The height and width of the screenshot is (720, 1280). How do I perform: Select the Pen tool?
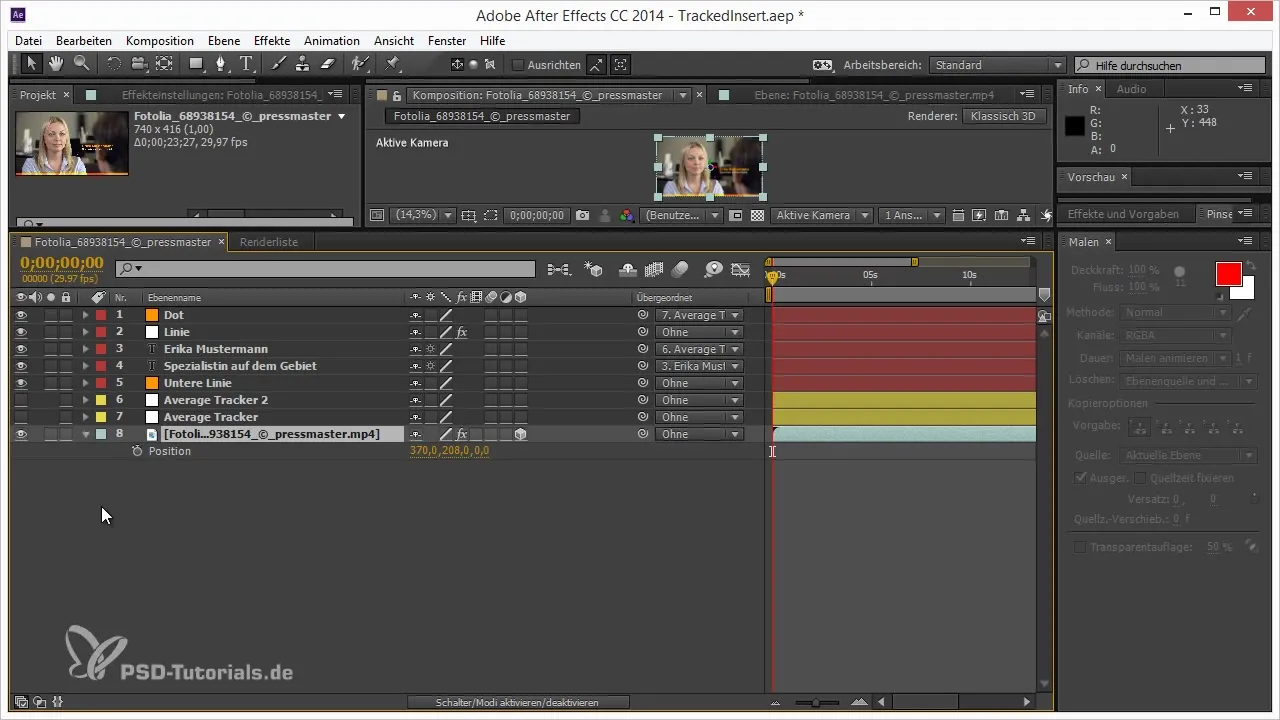point(221,64)
